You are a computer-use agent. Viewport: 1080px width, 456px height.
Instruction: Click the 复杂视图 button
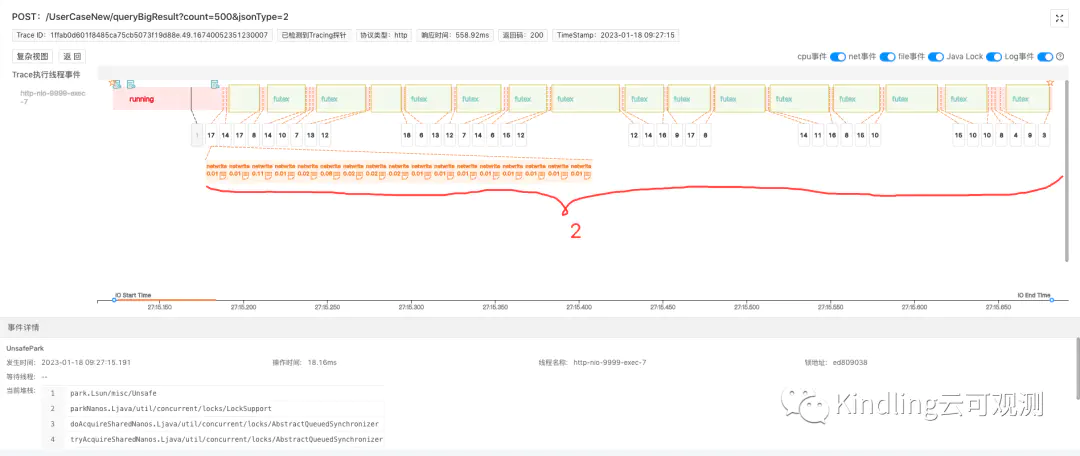(x=32, y=57)
